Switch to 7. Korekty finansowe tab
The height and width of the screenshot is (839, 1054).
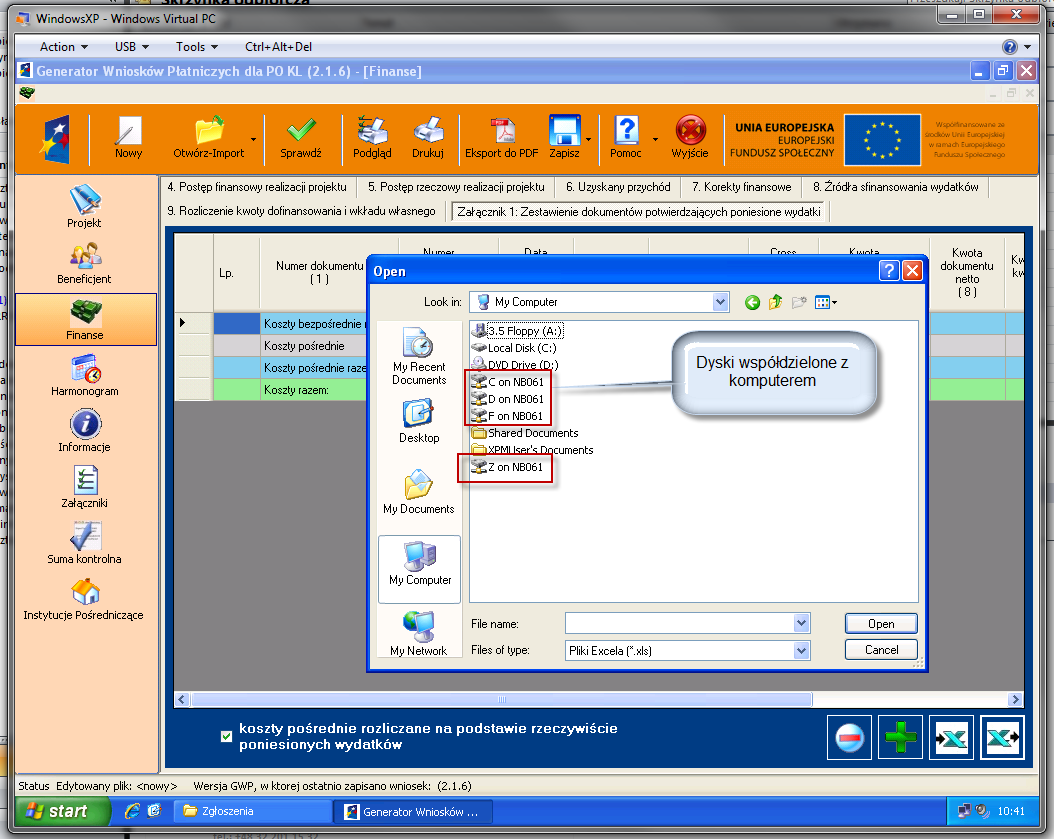742,187
